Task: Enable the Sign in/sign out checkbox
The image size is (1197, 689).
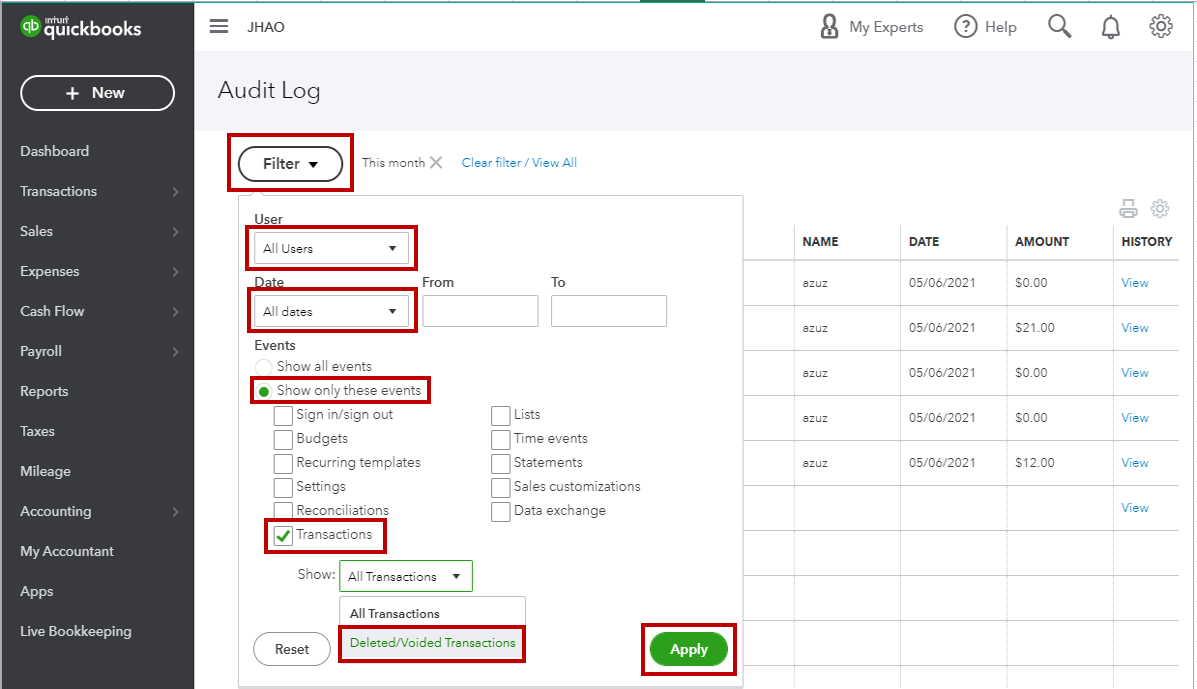Action: (283, 414)
